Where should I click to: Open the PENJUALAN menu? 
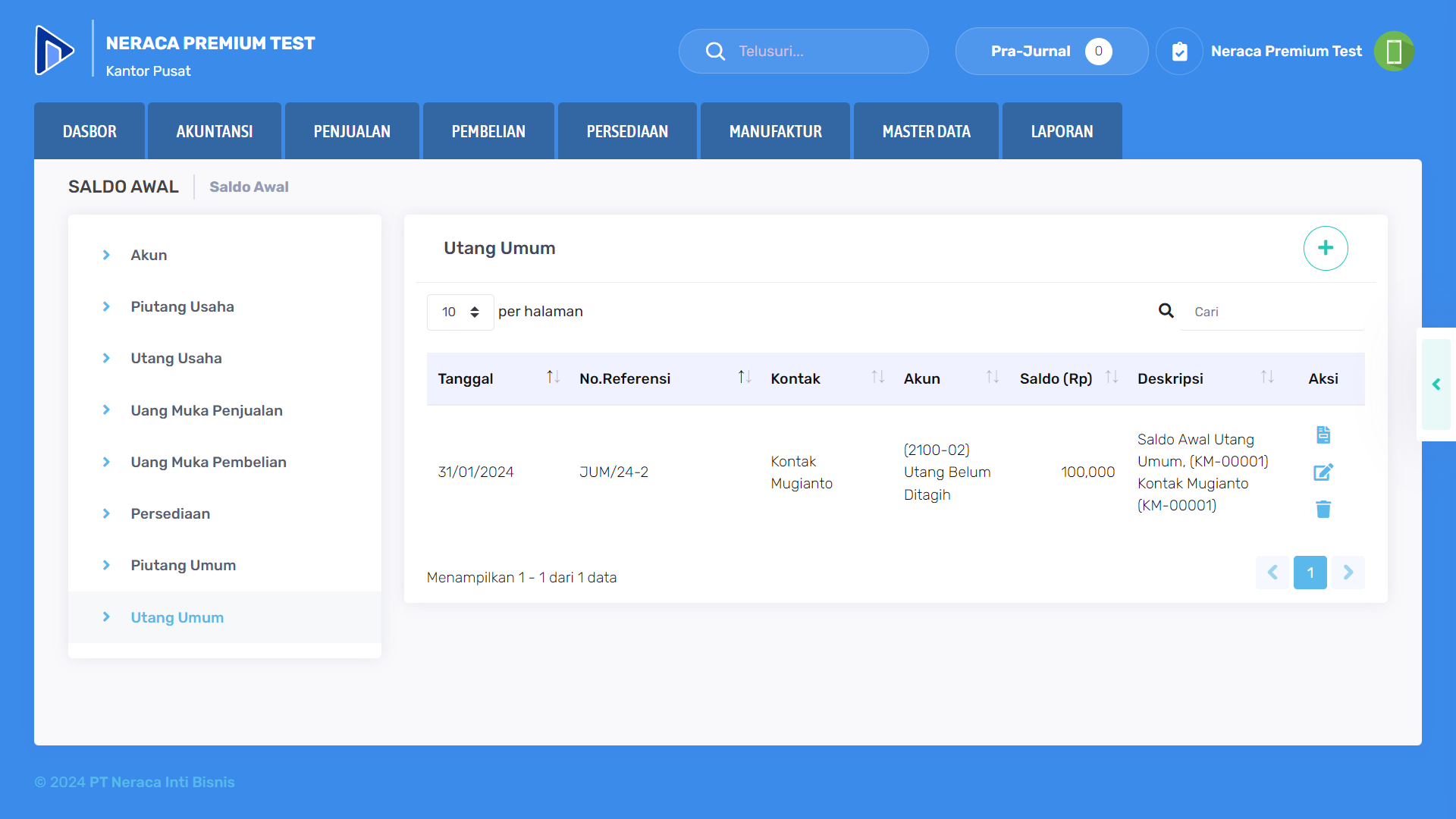(352, 131)
